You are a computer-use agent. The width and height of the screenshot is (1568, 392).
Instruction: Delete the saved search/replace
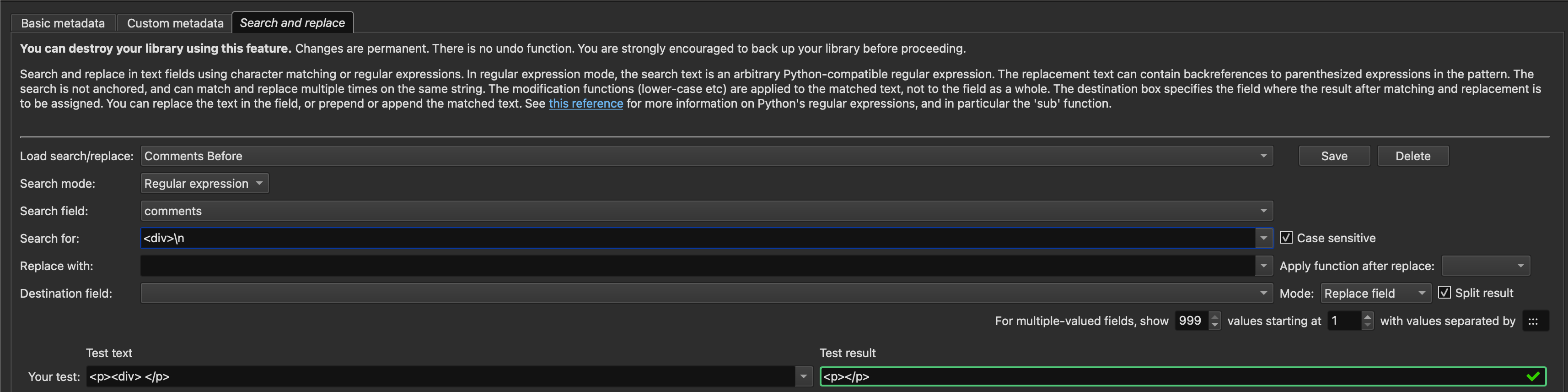[1412, 156]
